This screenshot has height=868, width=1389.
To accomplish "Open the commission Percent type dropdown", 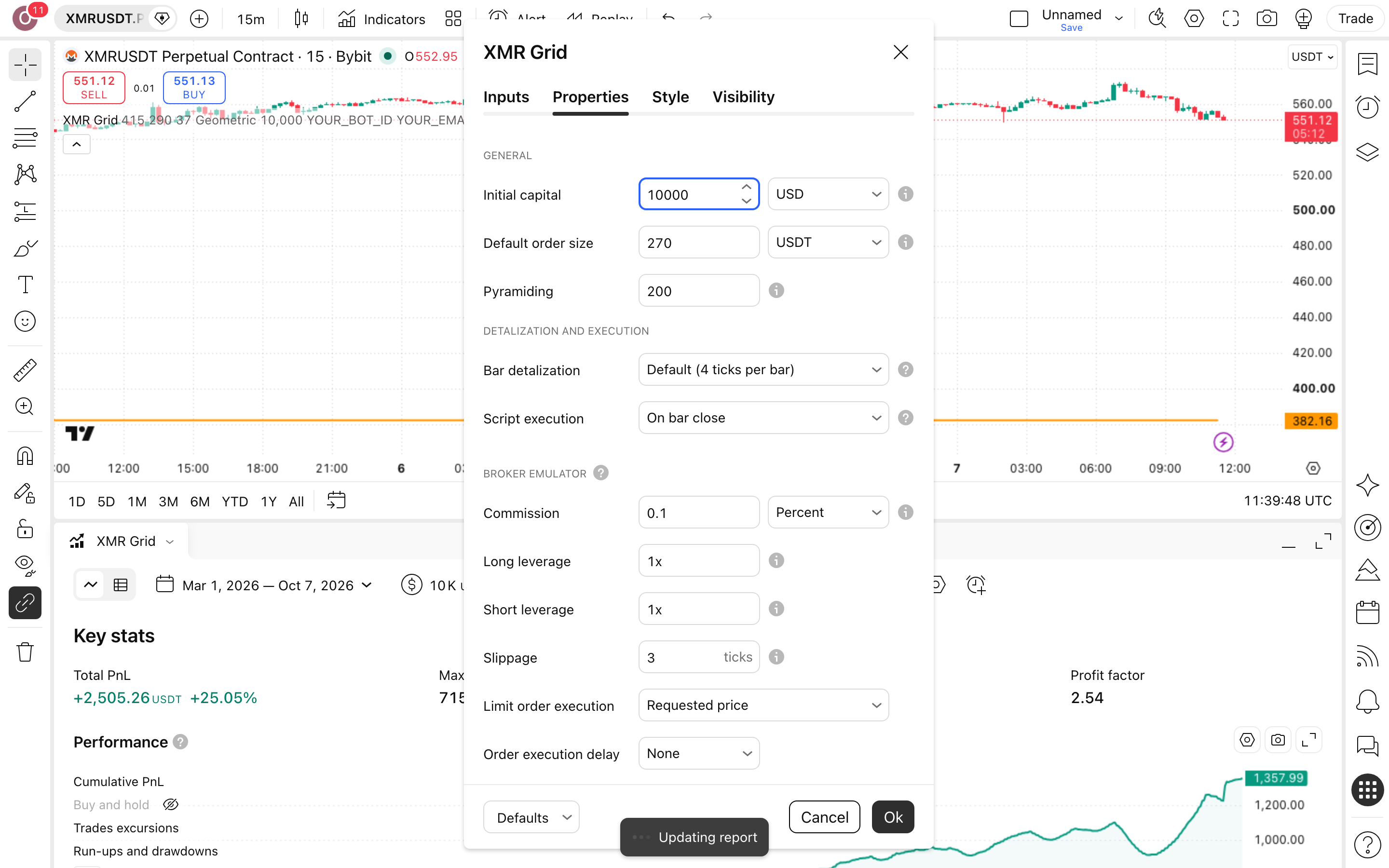I will click(828, 512).
